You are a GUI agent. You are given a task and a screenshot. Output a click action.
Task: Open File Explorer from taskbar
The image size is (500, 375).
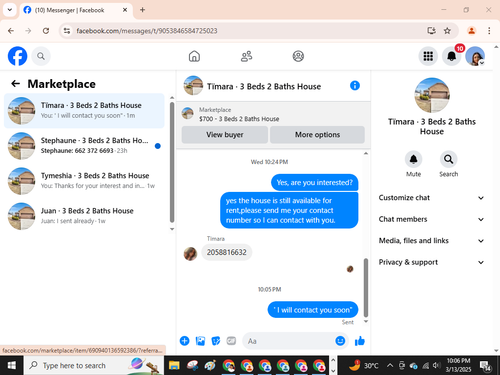174,366
